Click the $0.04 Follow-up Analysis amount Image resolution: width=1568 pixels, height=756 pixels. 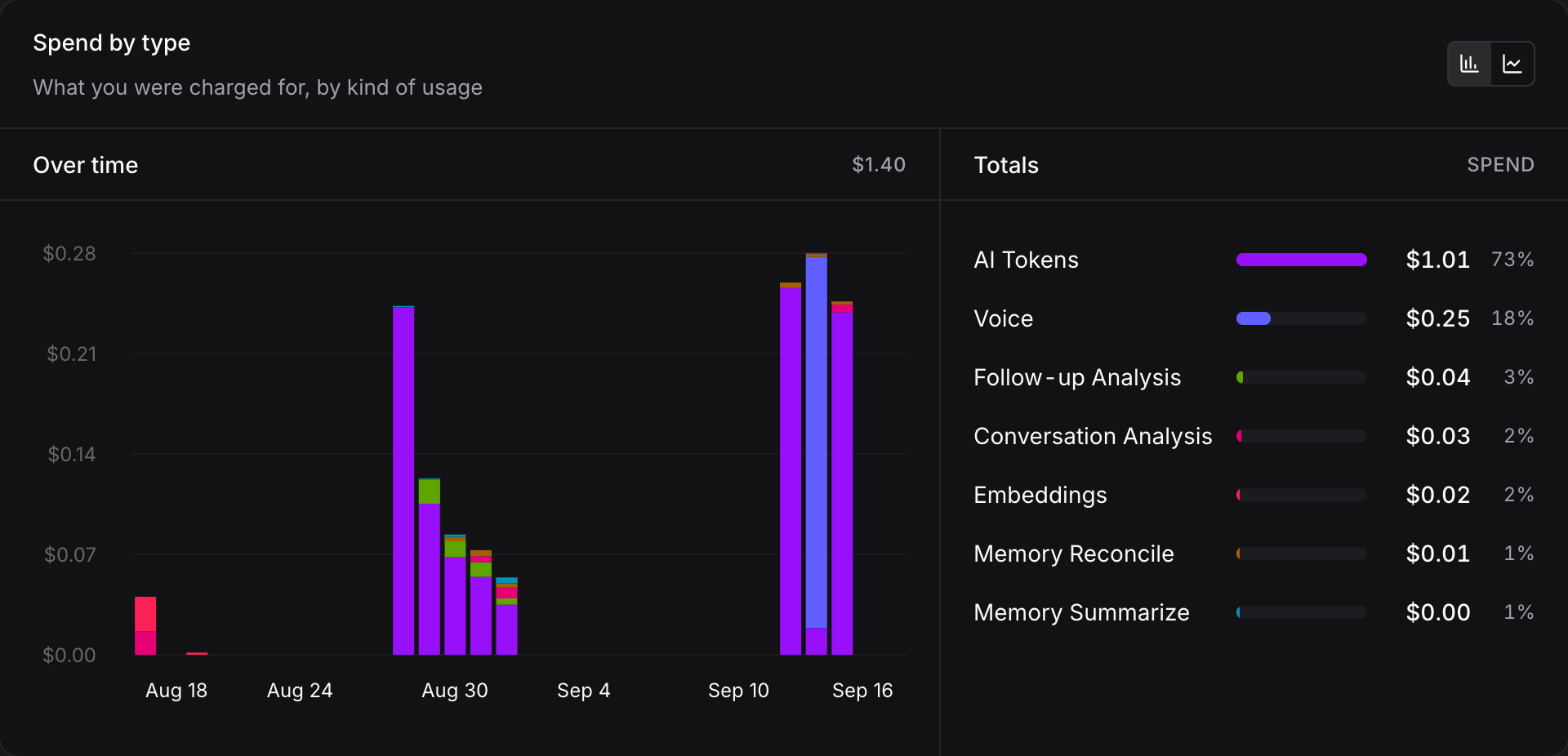(1437, 377)
